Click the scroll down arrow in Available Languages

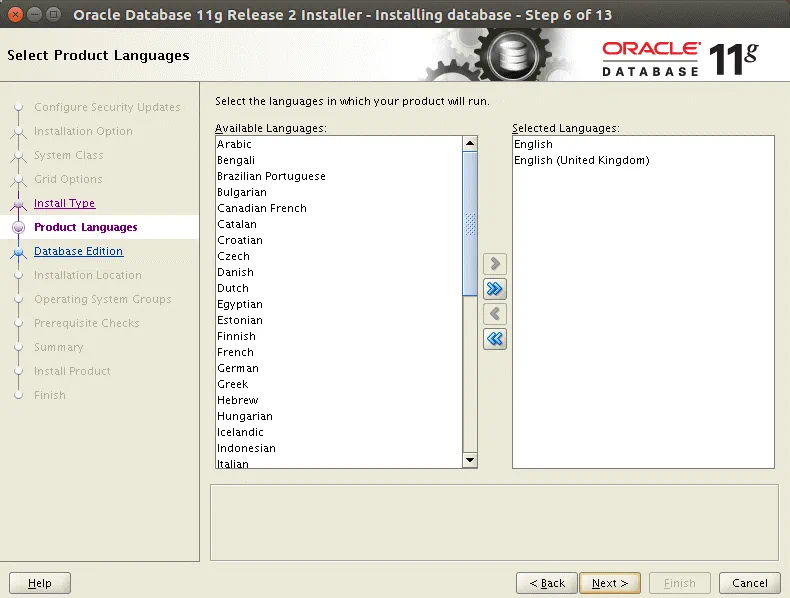[x=470, y=460]
